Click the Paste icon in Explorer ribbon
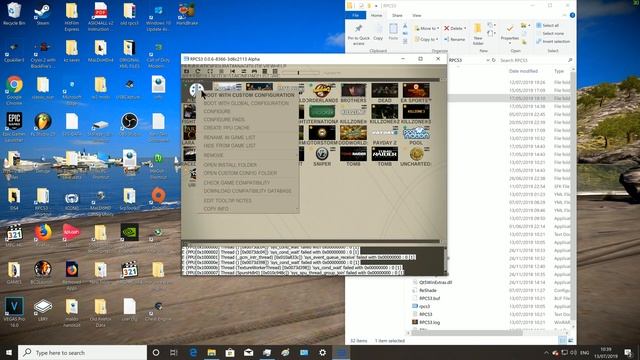This screenshot has height=360, width=640. click(x=393, y=32)
